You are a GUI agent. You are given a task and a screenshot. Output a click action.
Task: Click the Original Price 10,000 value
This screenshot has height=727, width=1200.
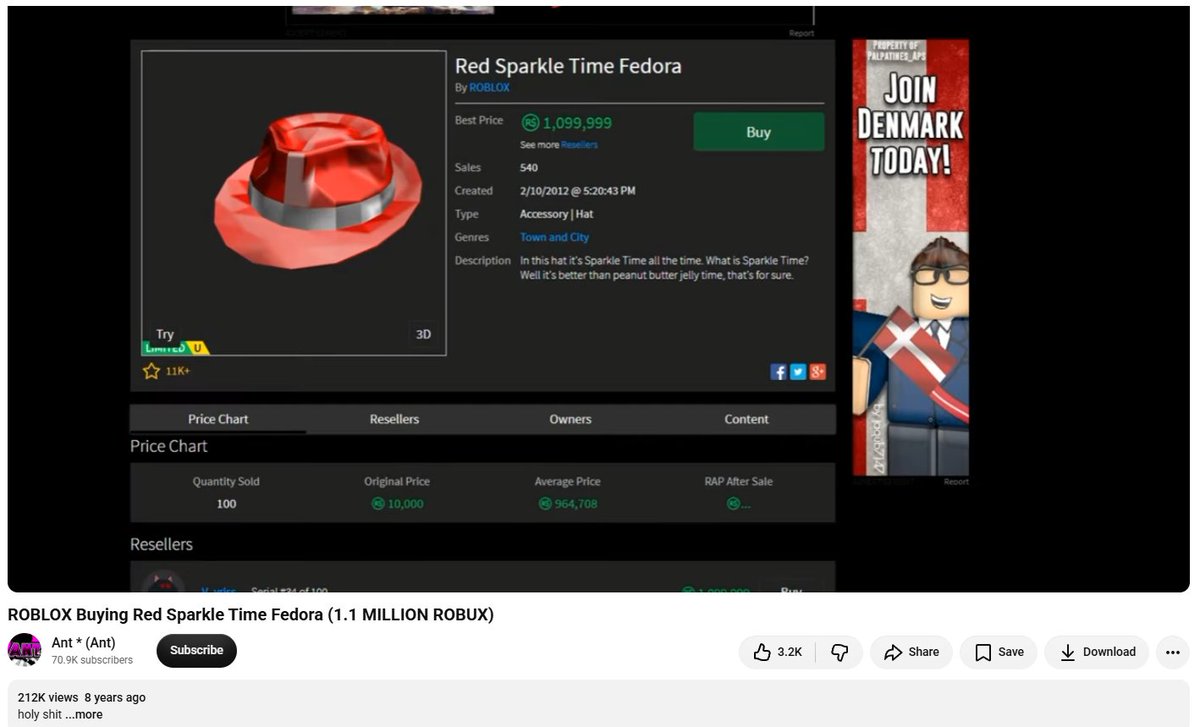397,504
